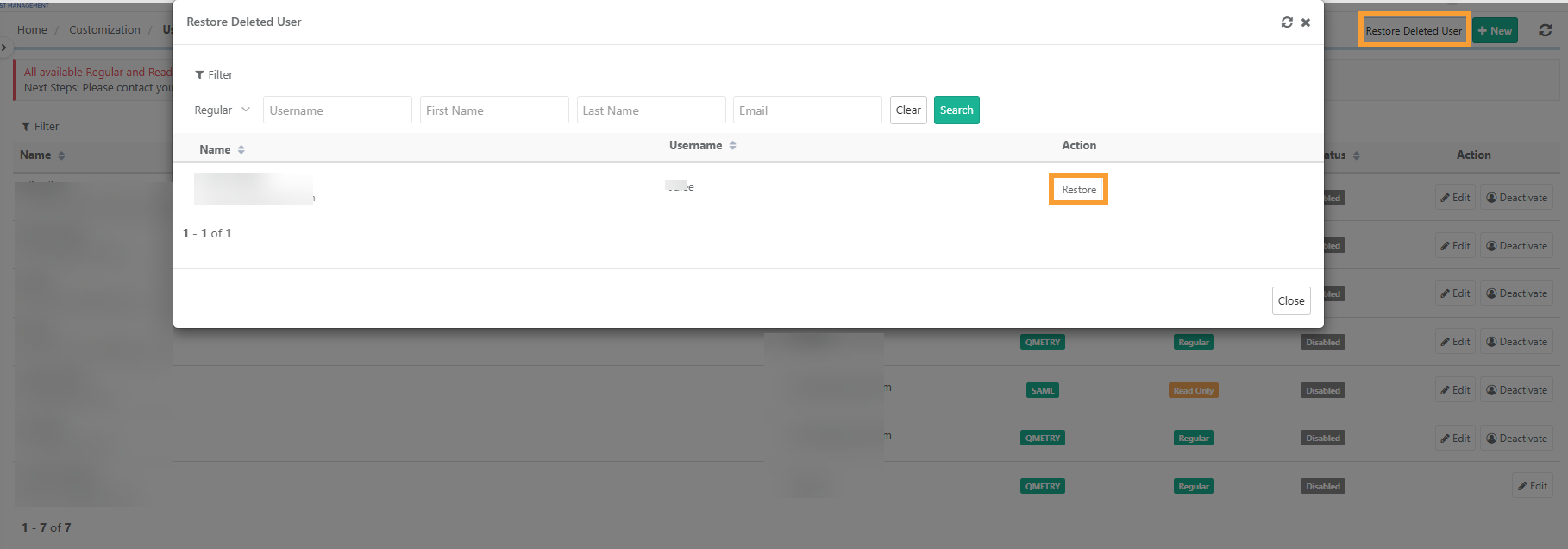Screen dimensions: 1568x549
Task: Clear the filter fields
Action: pos(907,110)
